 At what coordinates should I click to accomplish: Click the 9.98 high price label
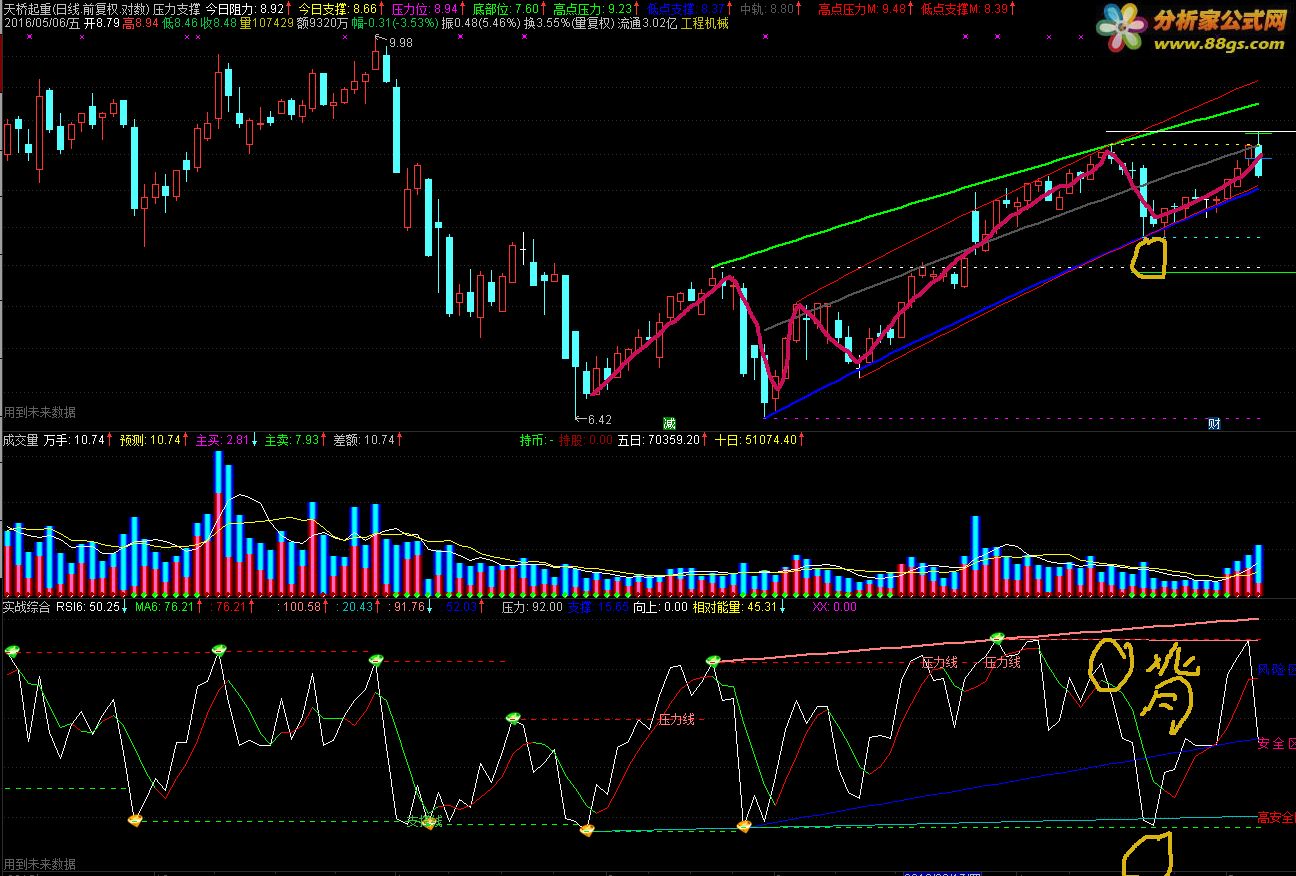400,43
